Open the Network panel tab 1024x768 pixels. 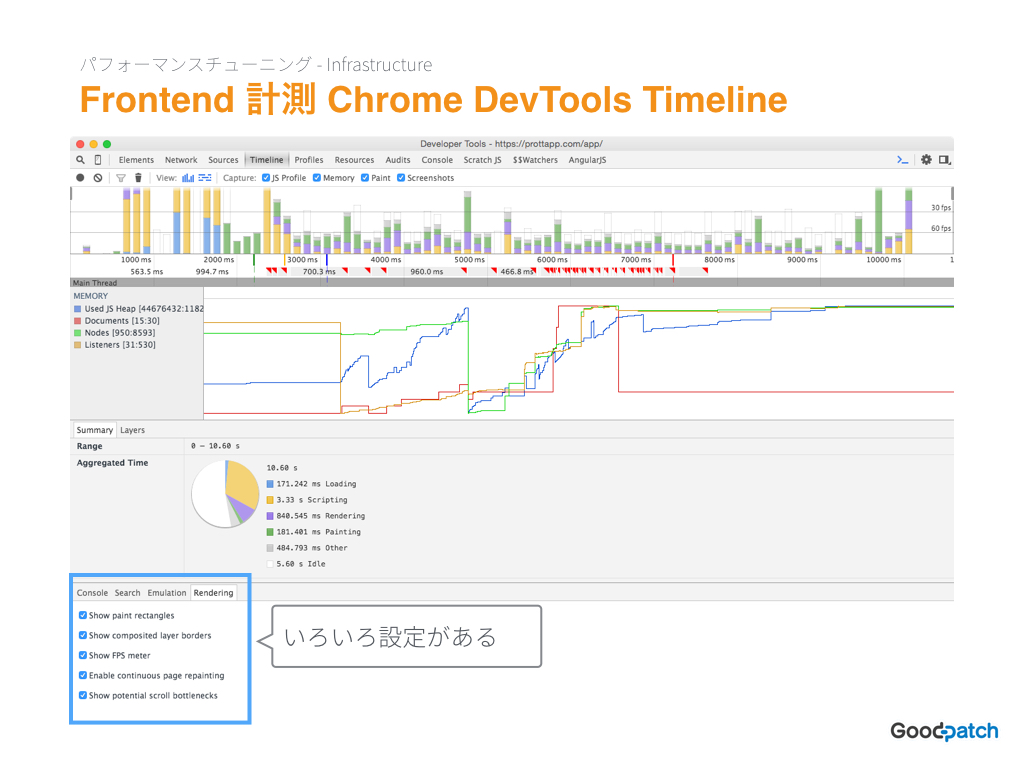pos(181,160)
